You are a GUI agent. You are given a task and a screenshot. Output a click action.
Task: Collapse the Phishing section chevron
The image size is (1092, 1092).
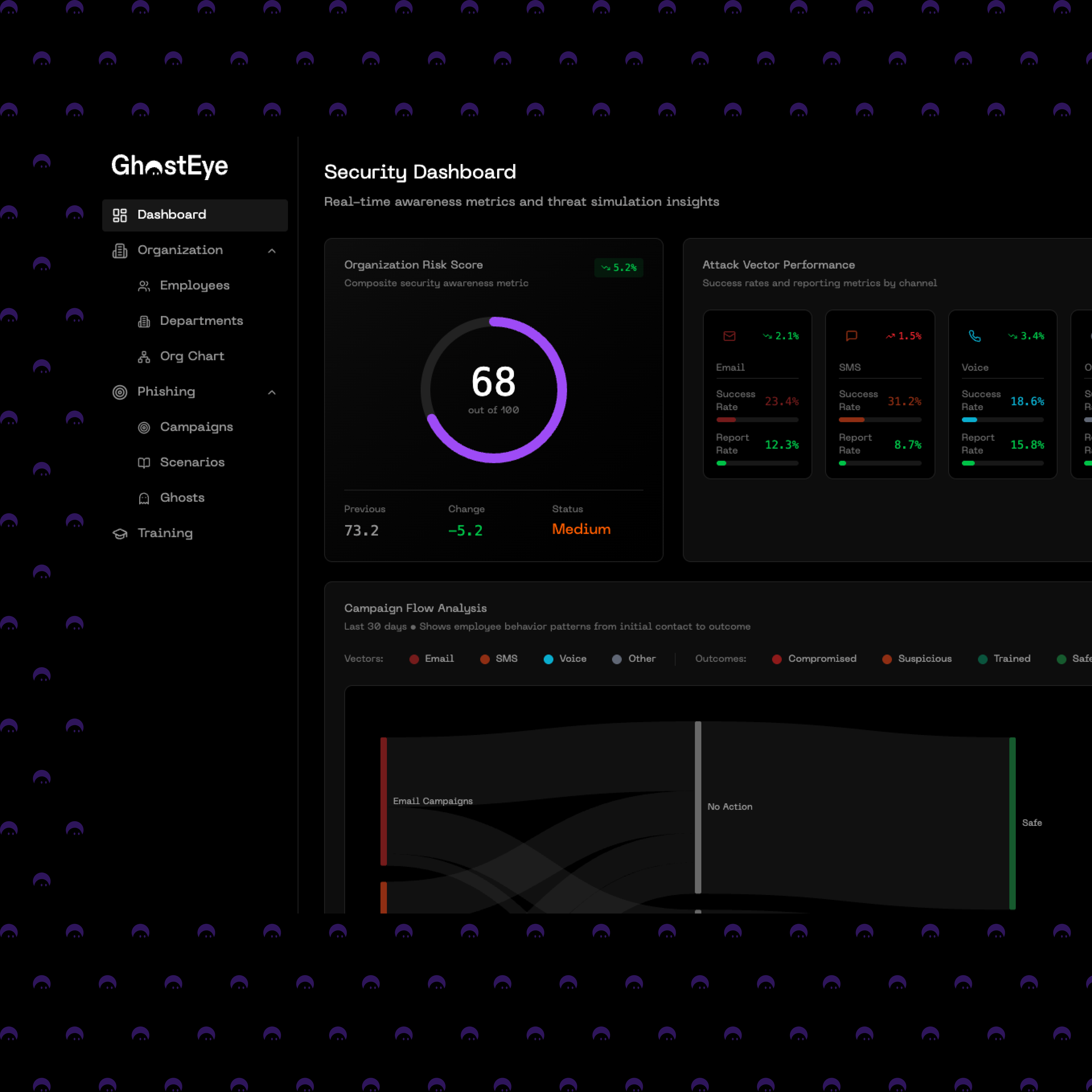pos(272,392)
